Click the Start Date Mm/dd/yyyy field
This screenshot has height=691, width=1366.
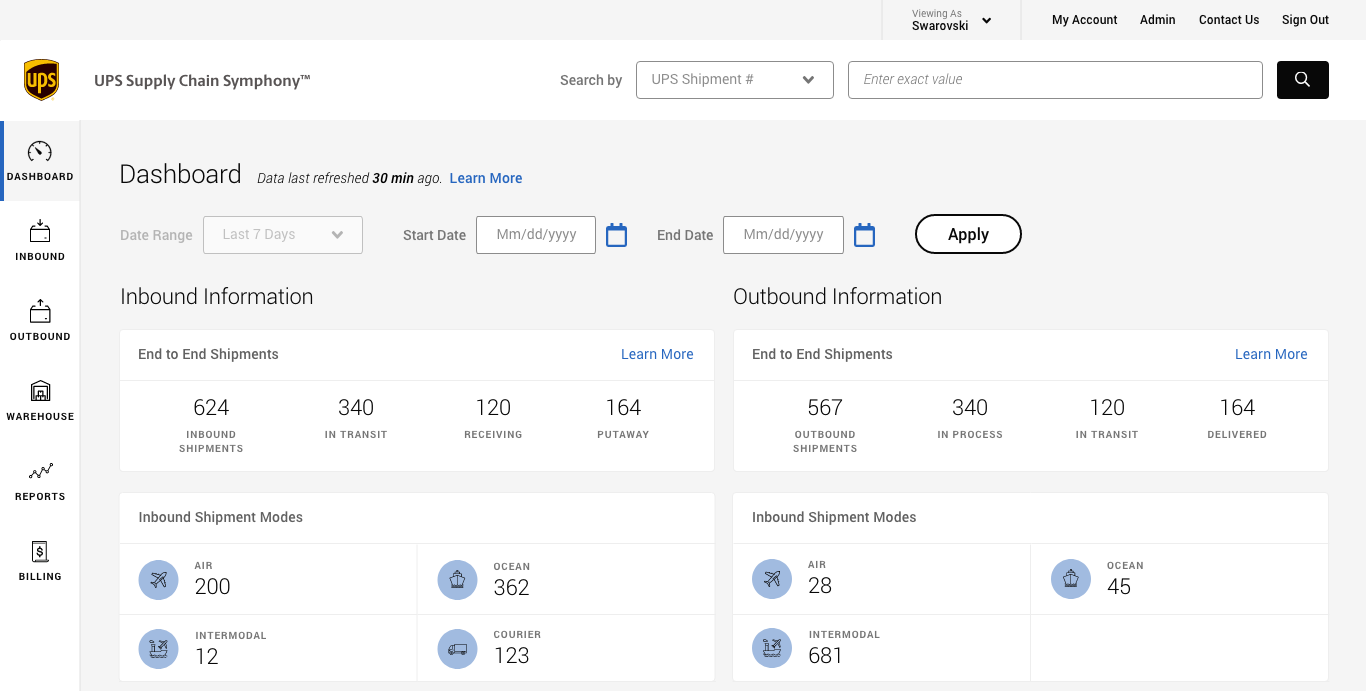pyautogui.click(x=536, y=235)
